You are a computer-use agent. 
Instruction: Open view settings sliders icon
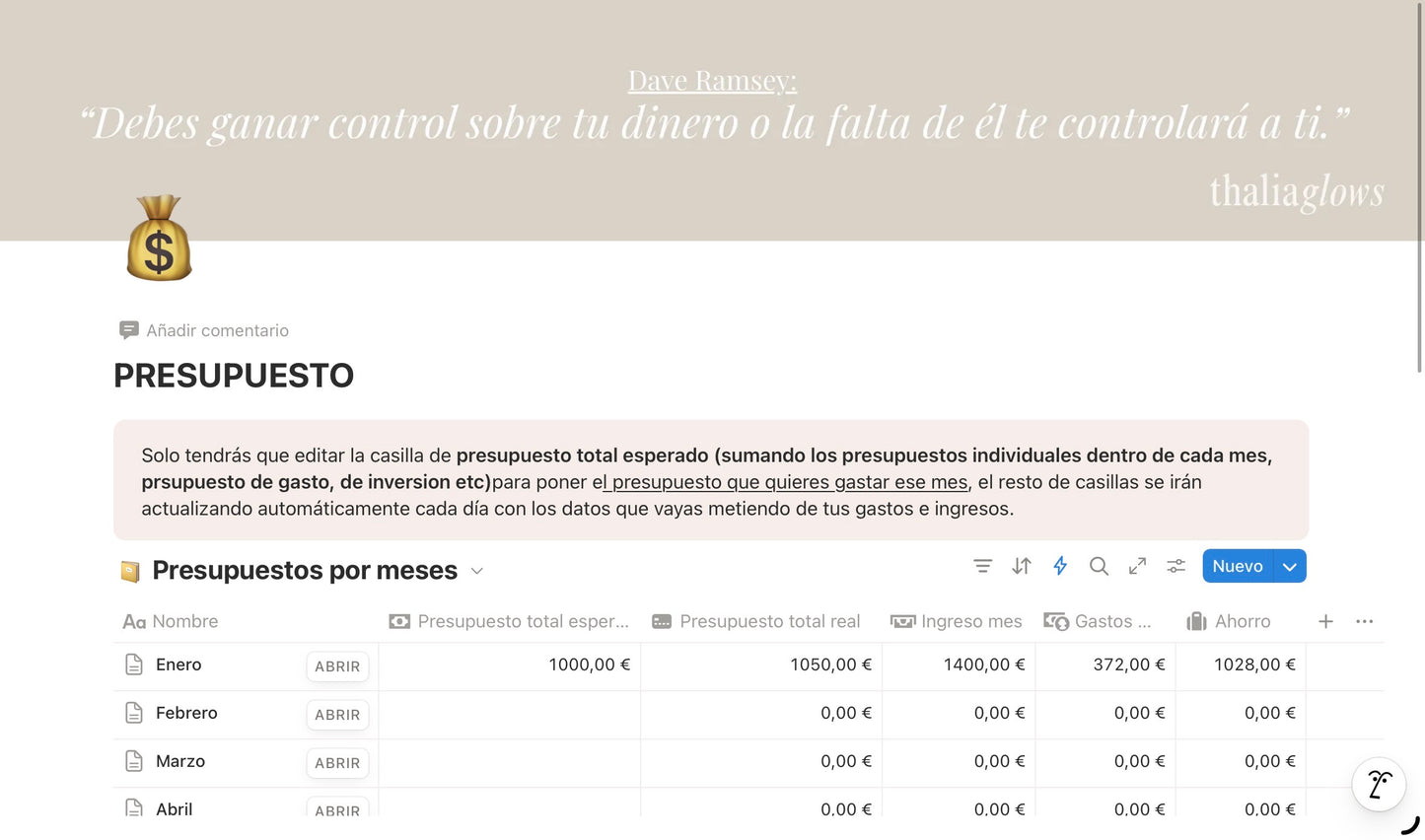pos(1175,566)
